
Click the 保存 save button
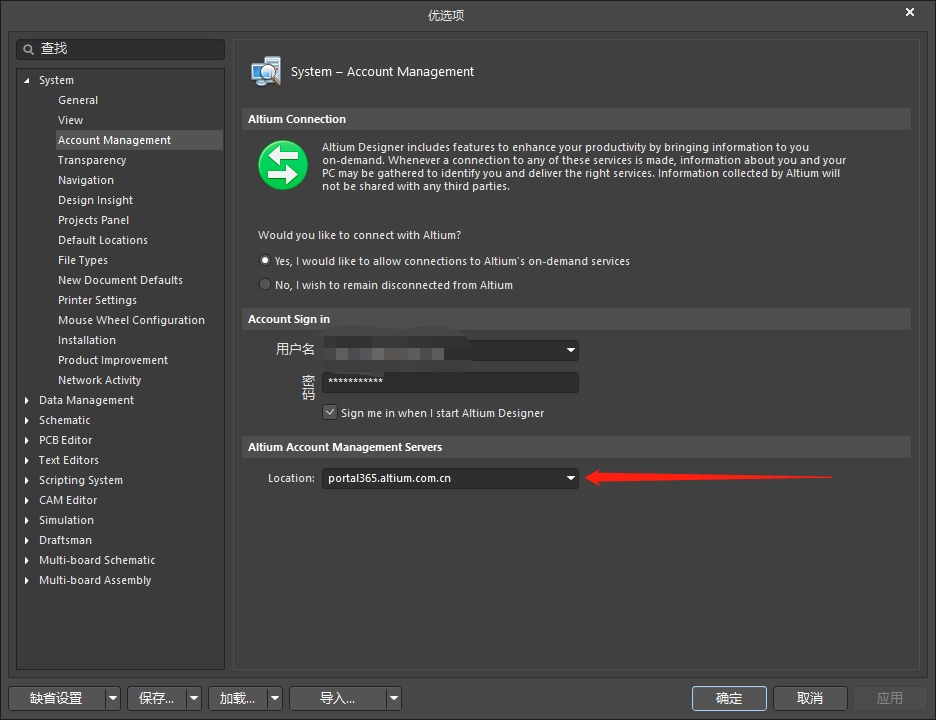[x=156, y=698]
